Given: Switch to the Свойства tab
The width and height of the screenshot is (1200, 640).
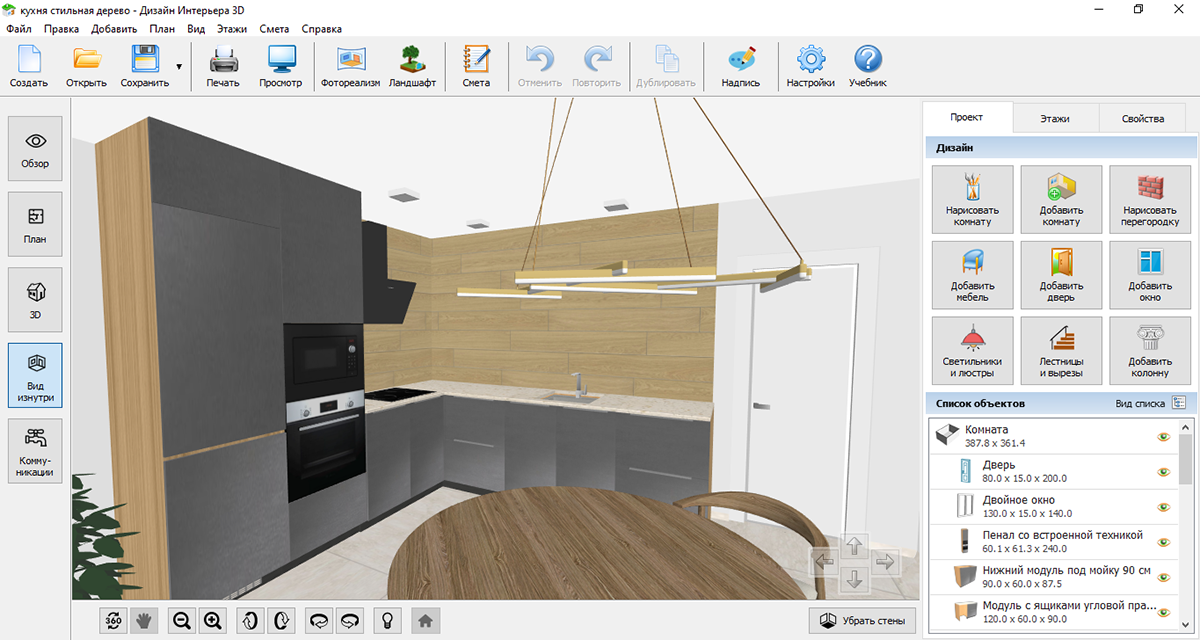Looking at the screenshot, I should coord(1142,118).
